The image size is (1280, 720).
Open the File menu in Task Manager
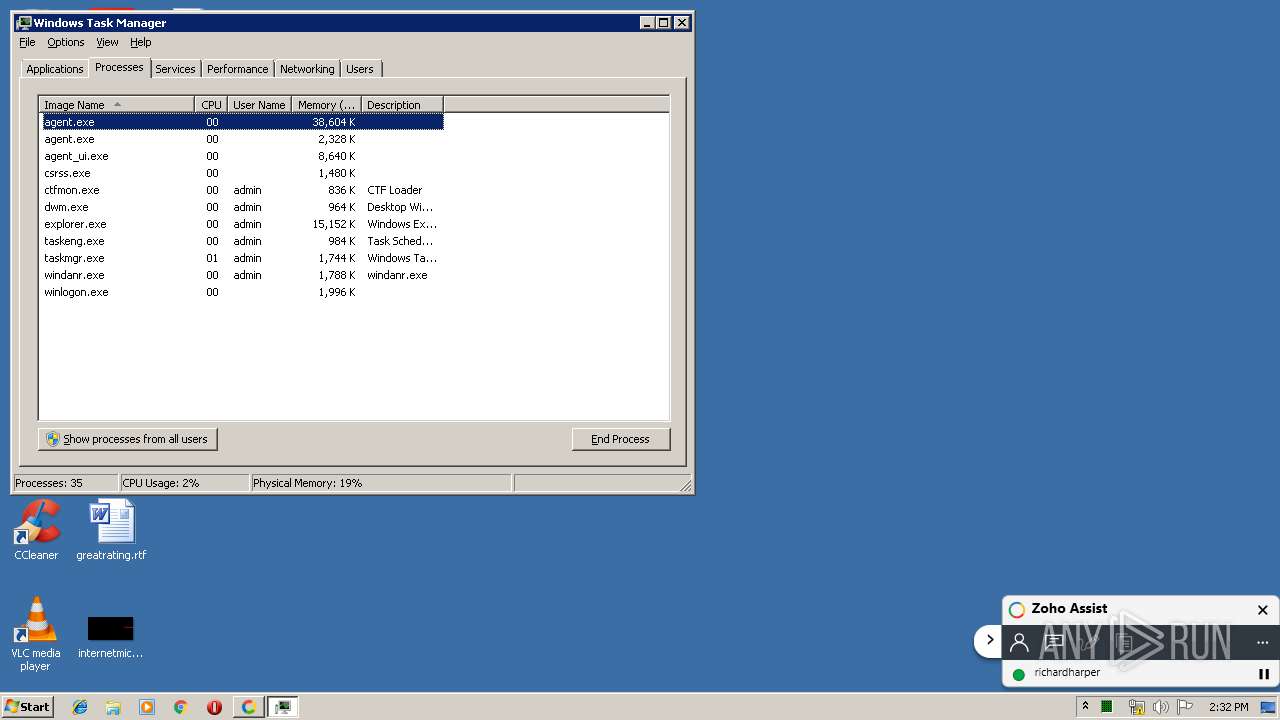[x=27, y=42]
